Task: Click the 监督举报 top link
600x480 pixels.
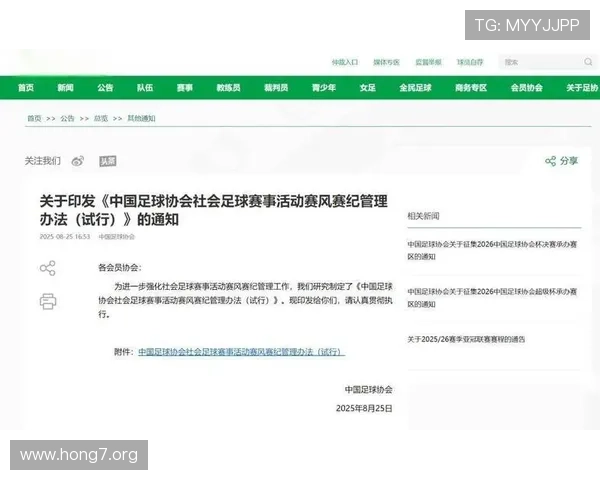Action: point(429,62)
